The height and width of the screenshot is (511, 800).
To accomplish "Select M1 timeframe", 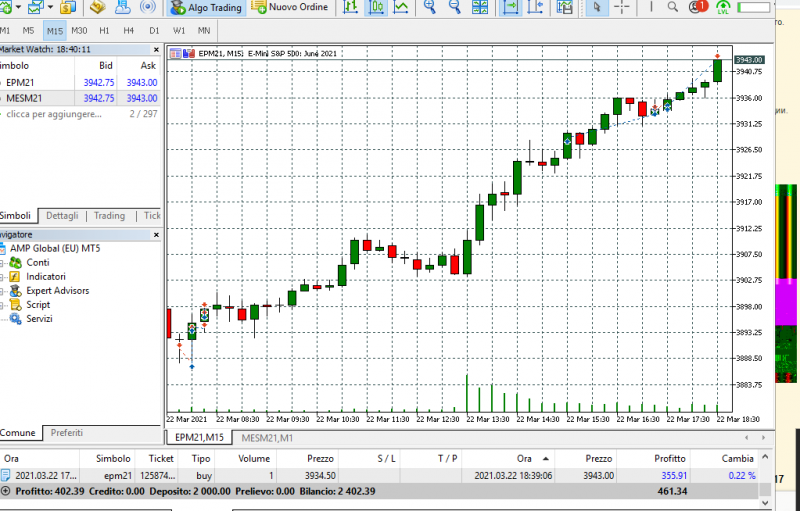I will pyautogui.click(x=5, y=31).
